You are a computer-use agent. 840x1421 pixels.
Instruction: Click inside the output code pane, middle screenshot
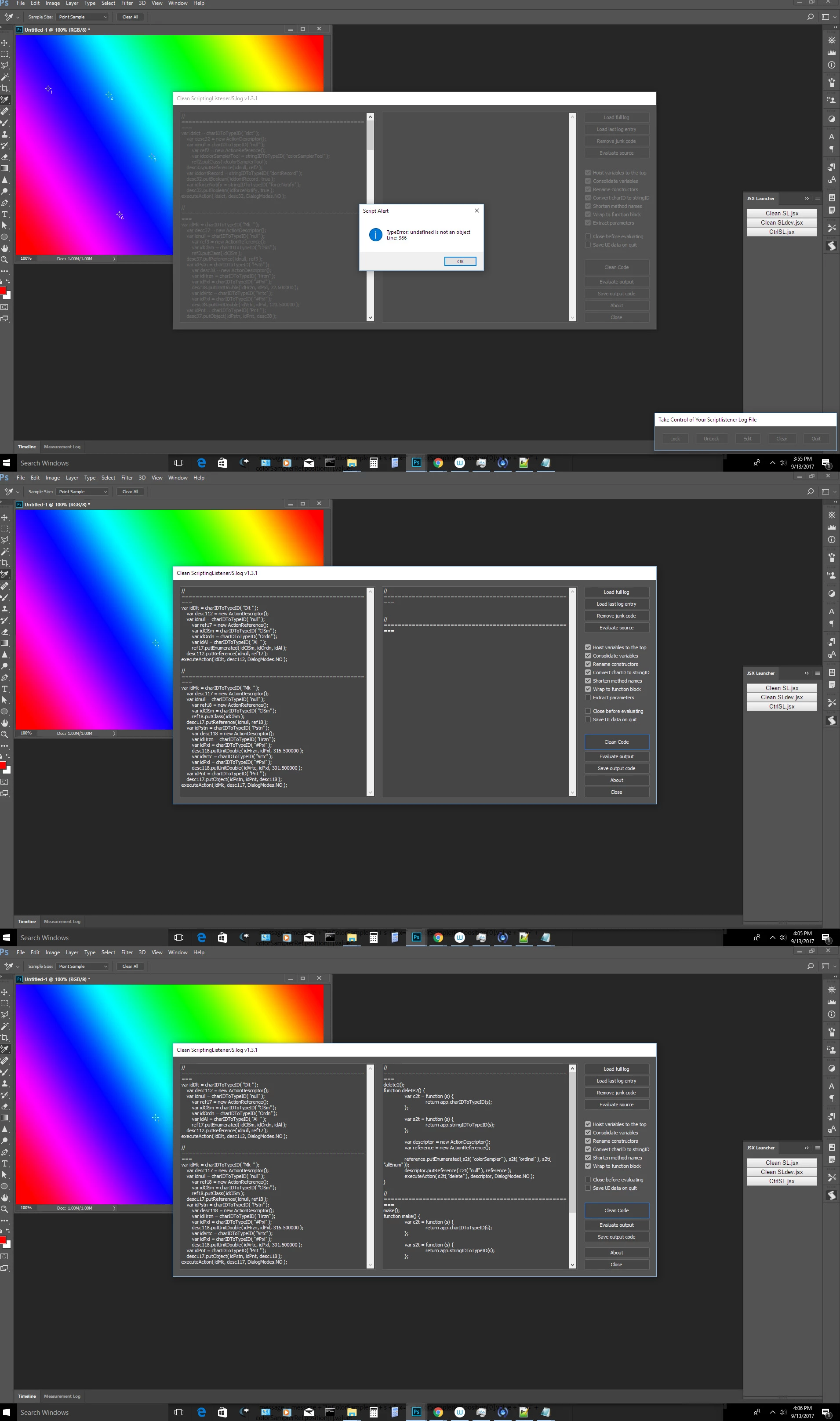point(476,691)
